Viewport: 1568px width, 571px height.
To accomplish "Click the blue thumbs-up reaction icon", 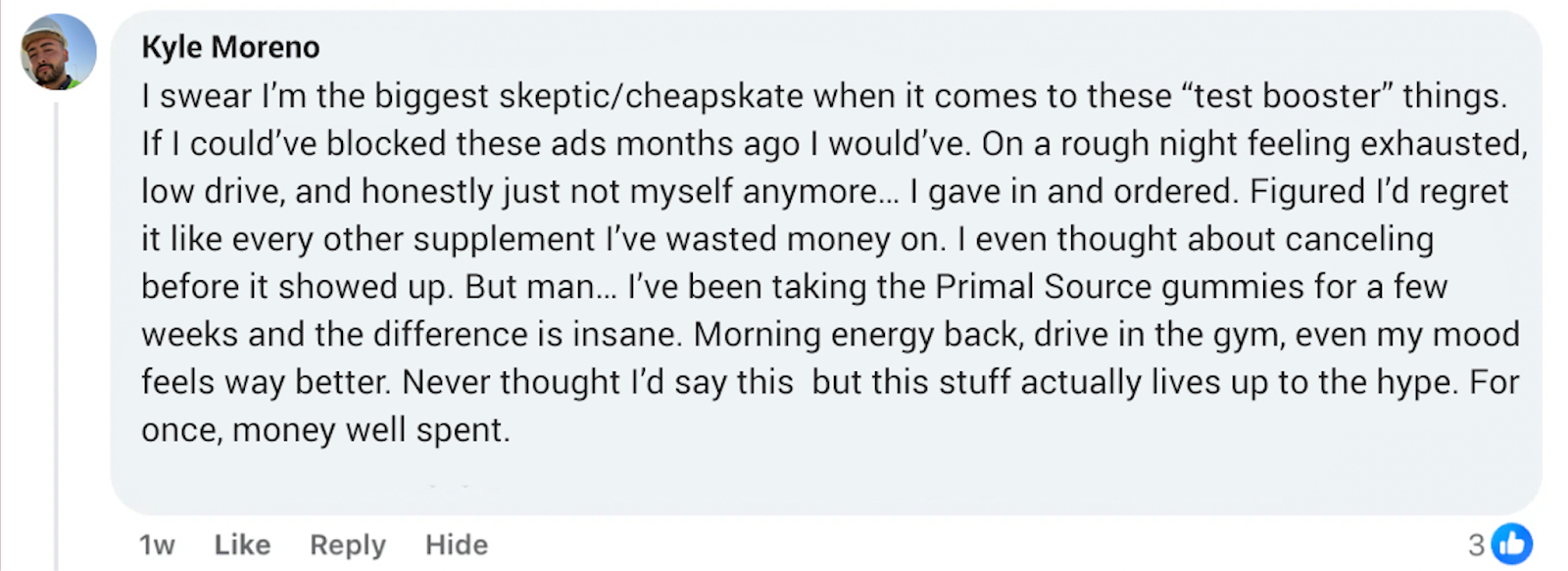I will [1512, 544].
